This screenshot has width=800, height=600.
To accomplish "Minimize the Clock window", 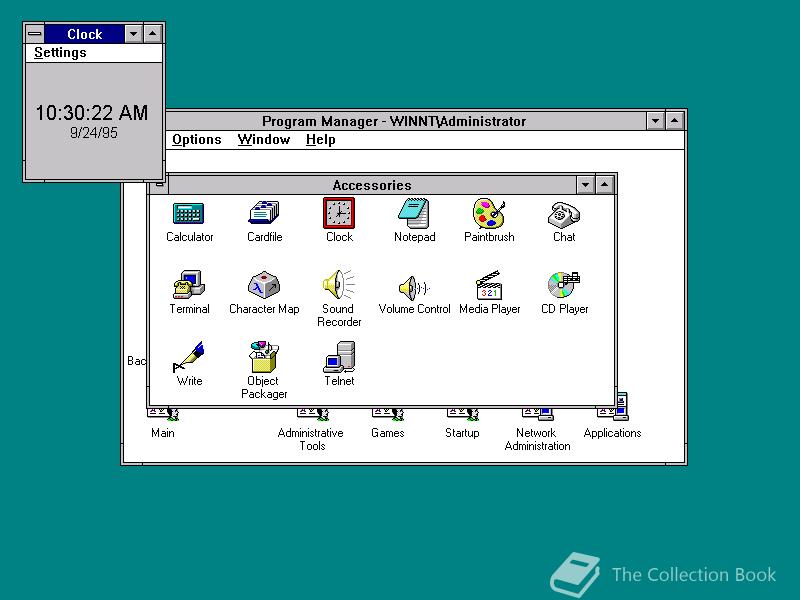I will [x=133, y=34].
